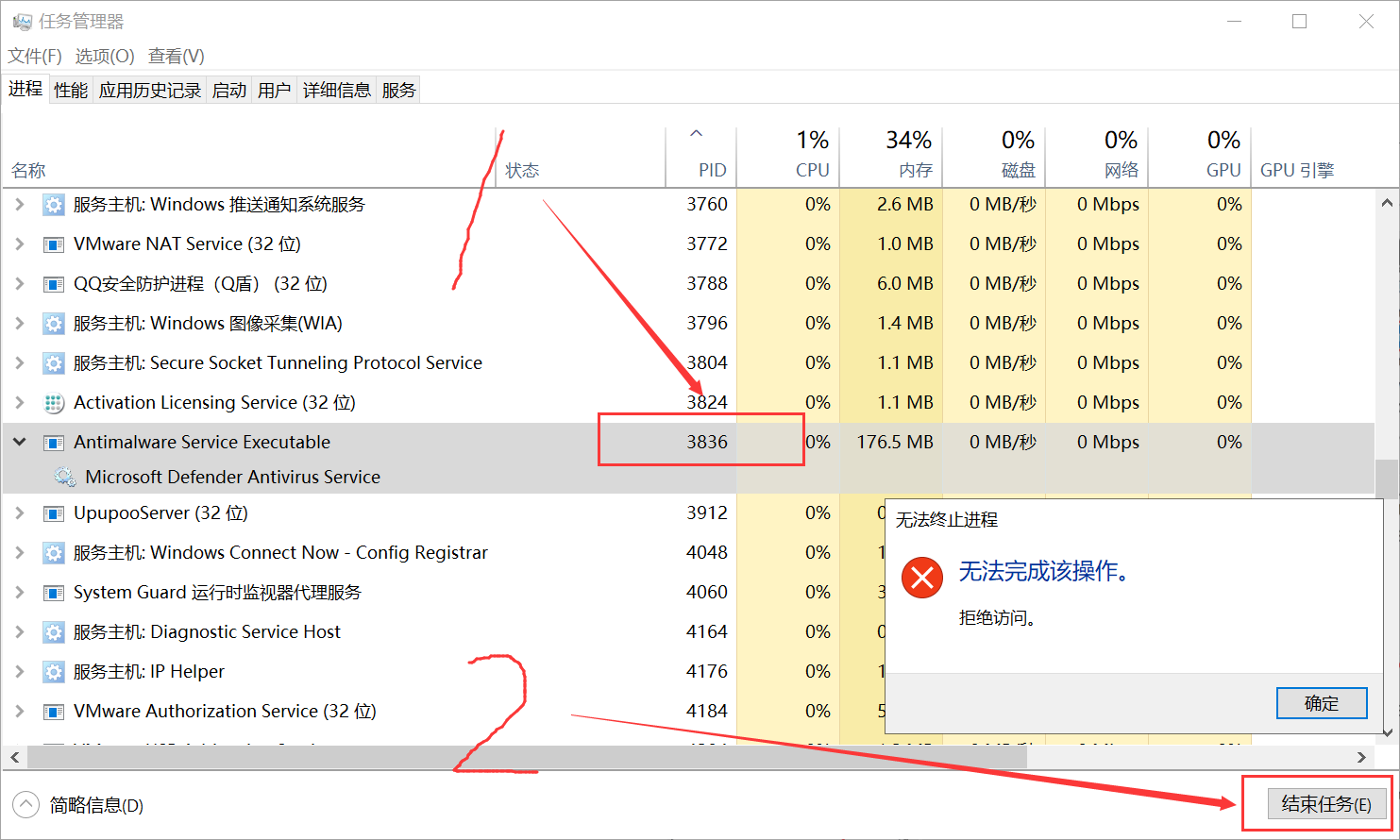This screenshot has height=840, width=1400.
Task: Click the red error icon in dialog
Action: point(922,578)
